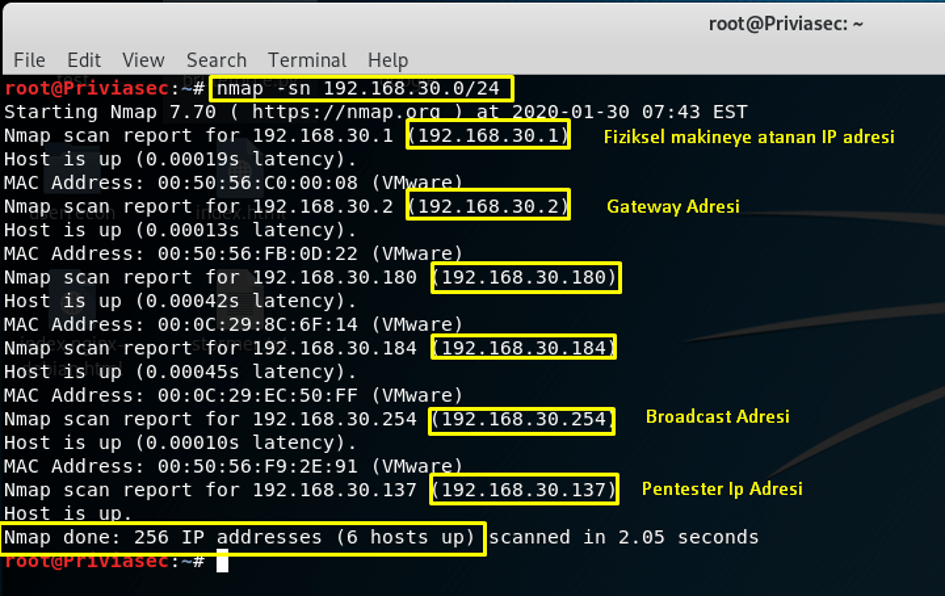
Task: Open the Search menu
Action: point(216,60)
